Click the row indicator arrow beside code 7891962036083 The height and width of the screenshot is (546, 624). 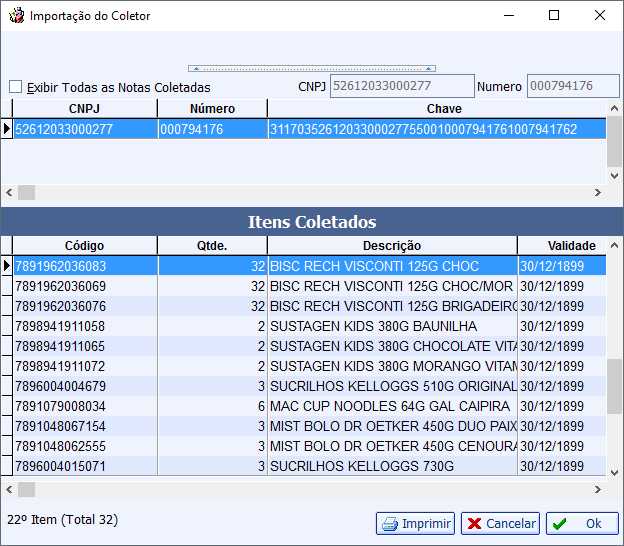click(x=6, y=266)
